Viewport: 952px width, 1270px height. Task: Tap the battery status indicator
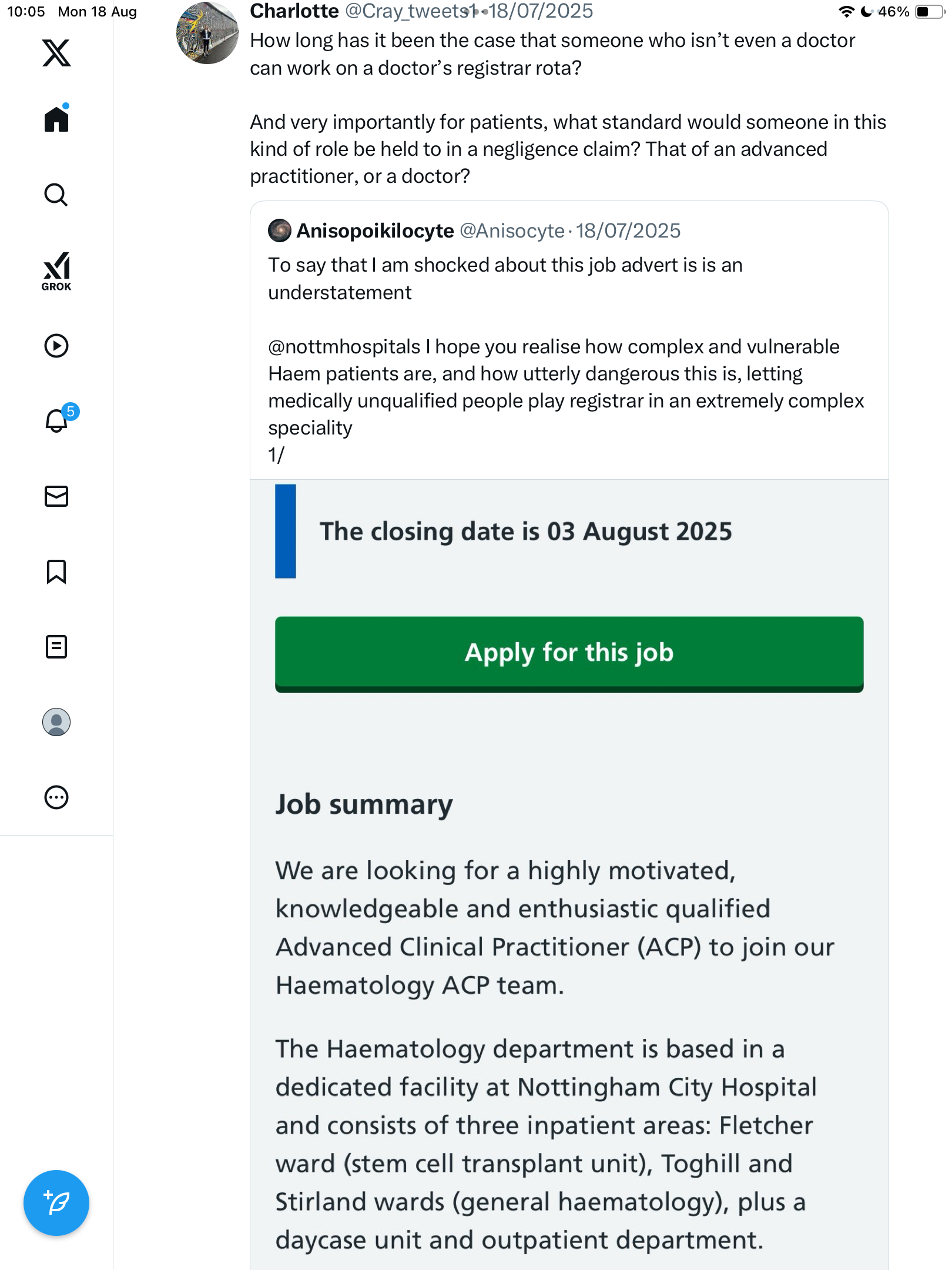pos(928,12)
